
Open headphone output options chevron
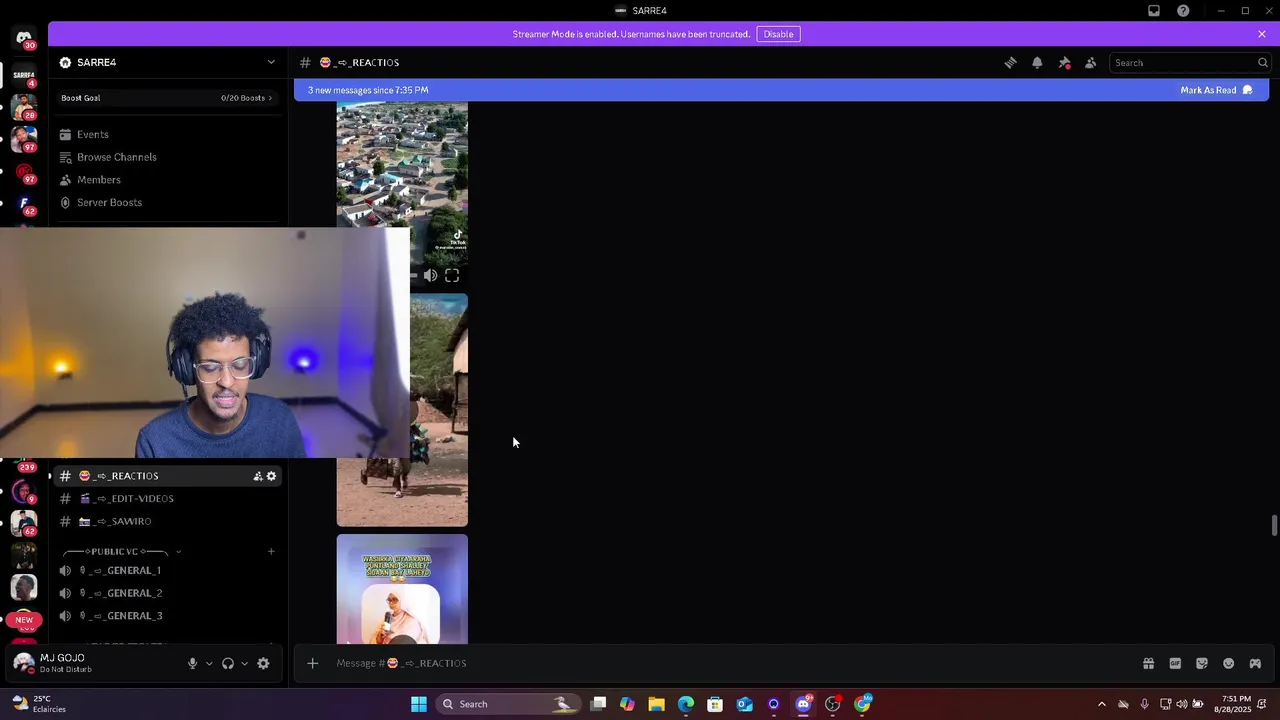coord(244,663)
